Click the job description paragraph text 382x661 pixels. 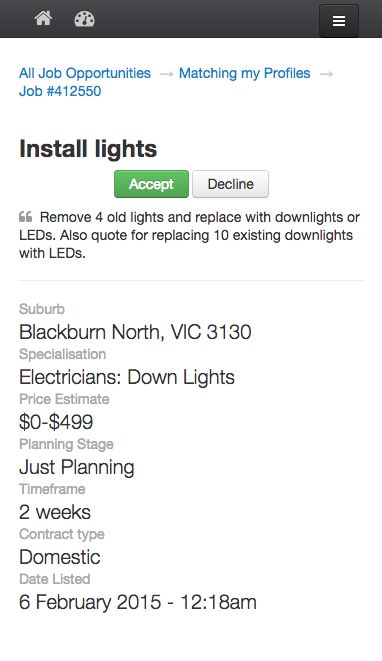pos(189,235)
